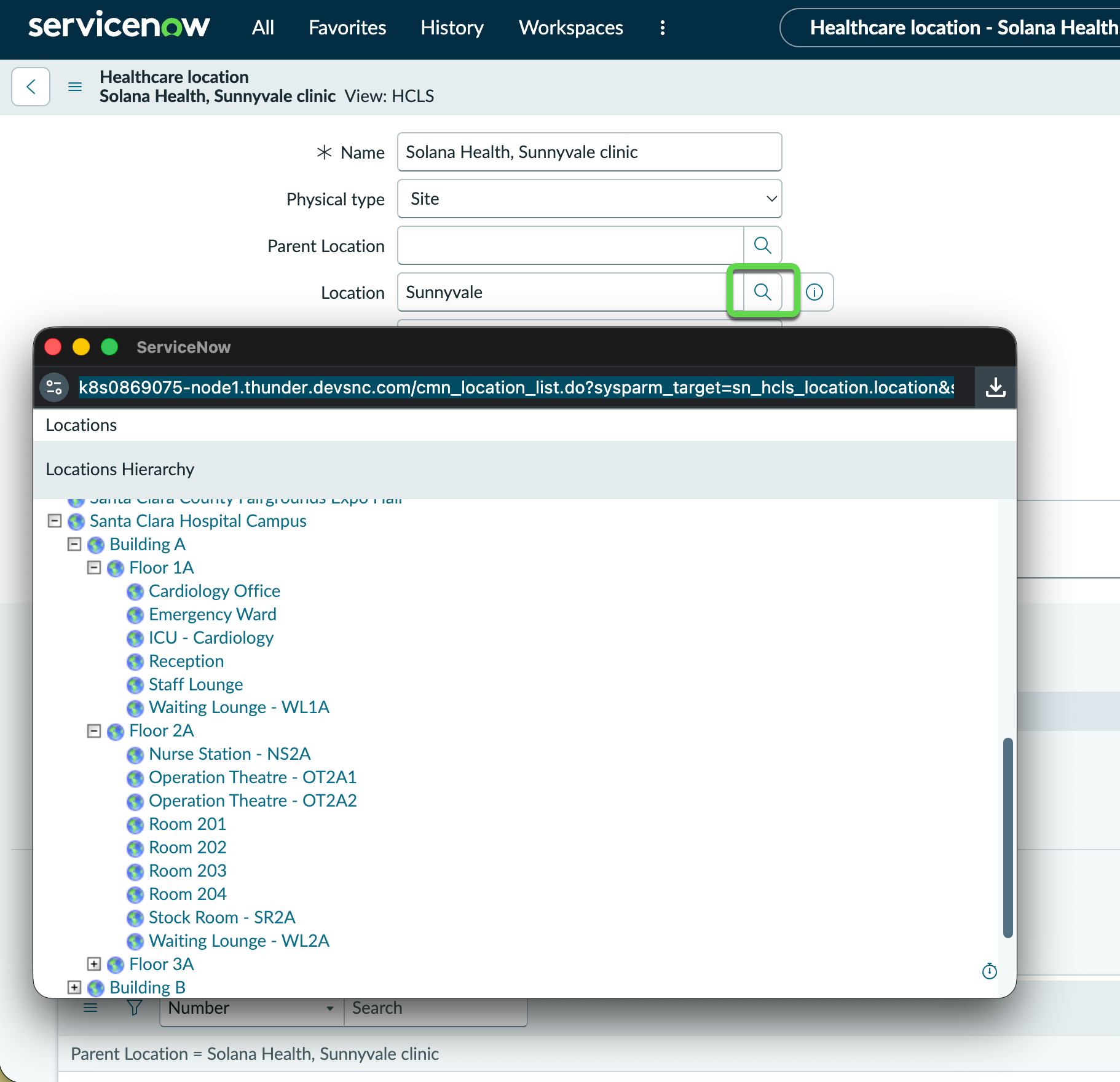The image size is (1120, 1082).
Task: Click the download icon in popup window
Action: pos(996,387)
